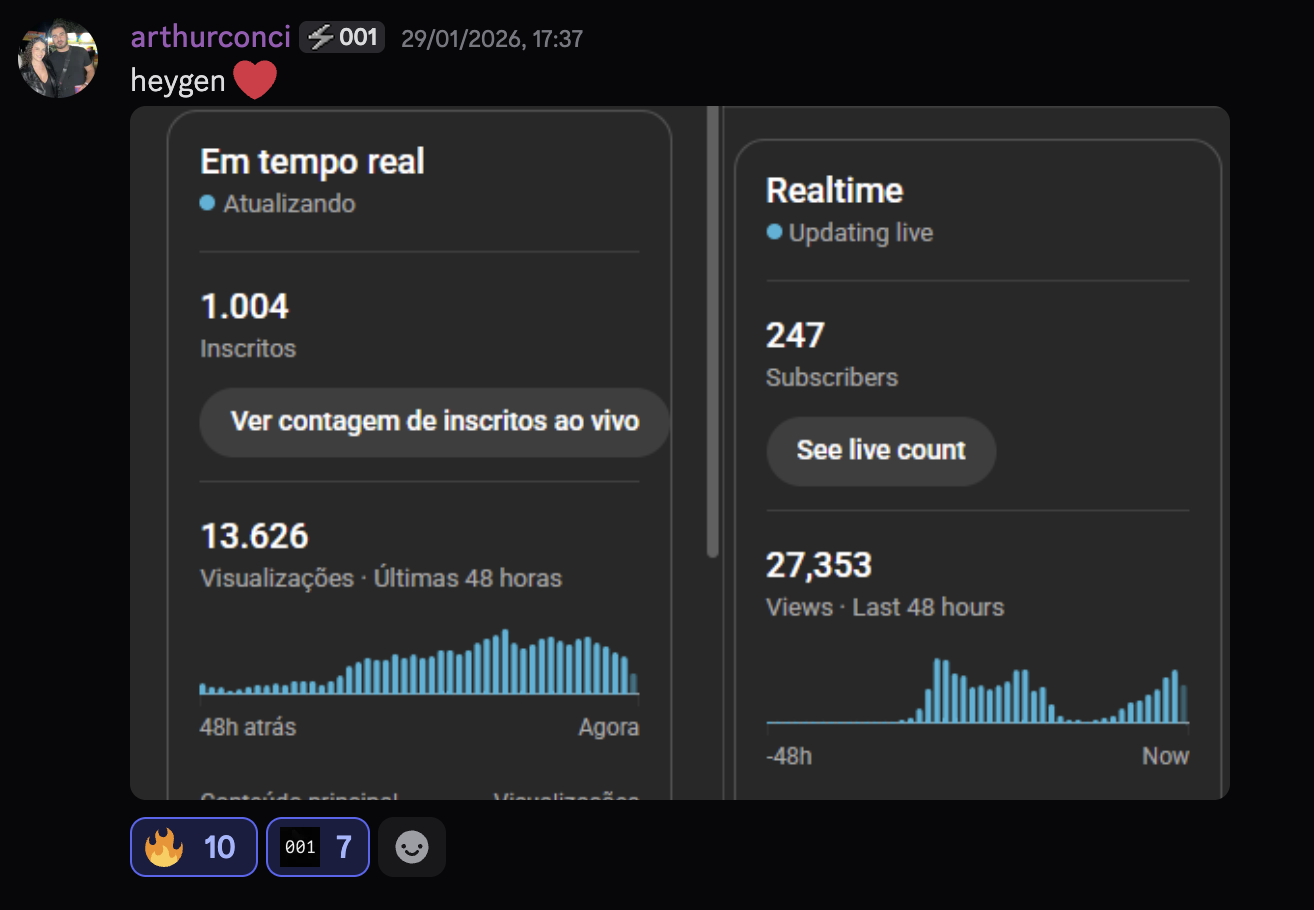This screenshot has width=1314, height=910.
Task: Click 'Ver contagem de inscritos ao vivo' button
Action: pyautogui.click(x=434, y=422)
